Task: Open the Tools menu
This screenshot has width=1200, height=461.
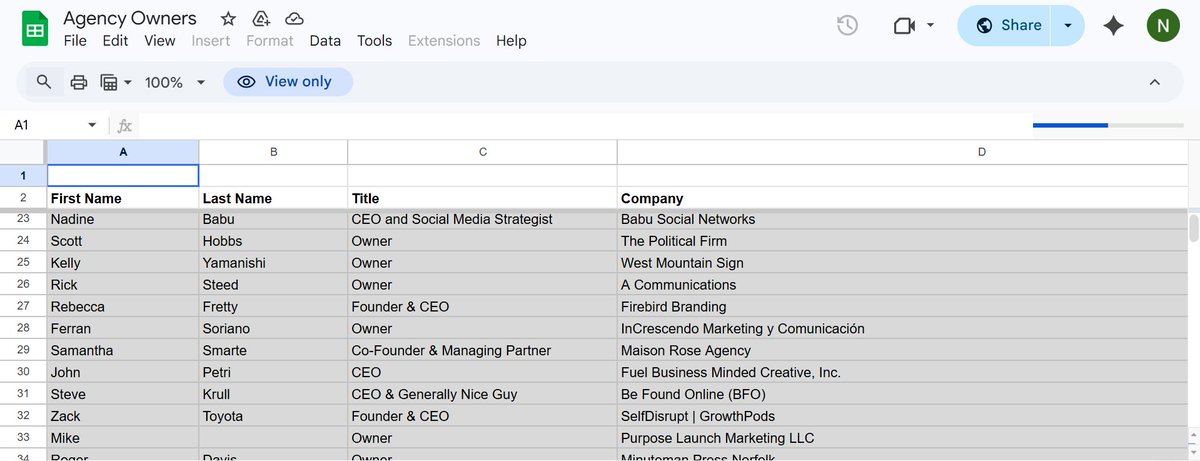Action: (374, 41)
